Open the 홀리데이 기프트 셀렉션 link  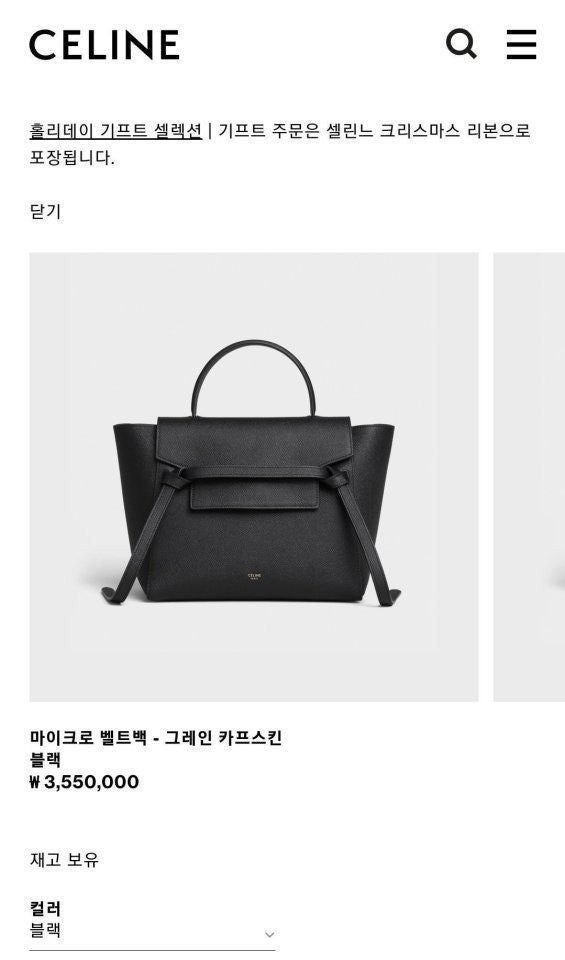pos(116,130)
